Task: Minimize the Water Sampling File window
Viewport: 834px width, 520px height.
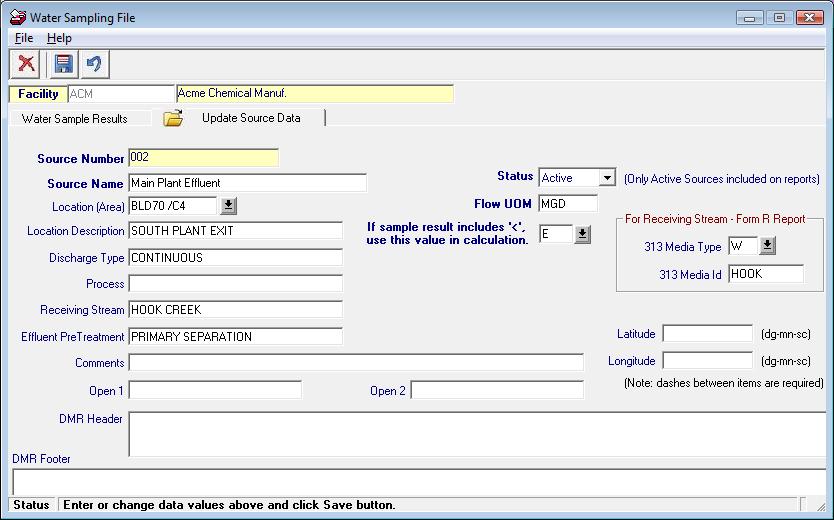Action: [x=750, y=18]
